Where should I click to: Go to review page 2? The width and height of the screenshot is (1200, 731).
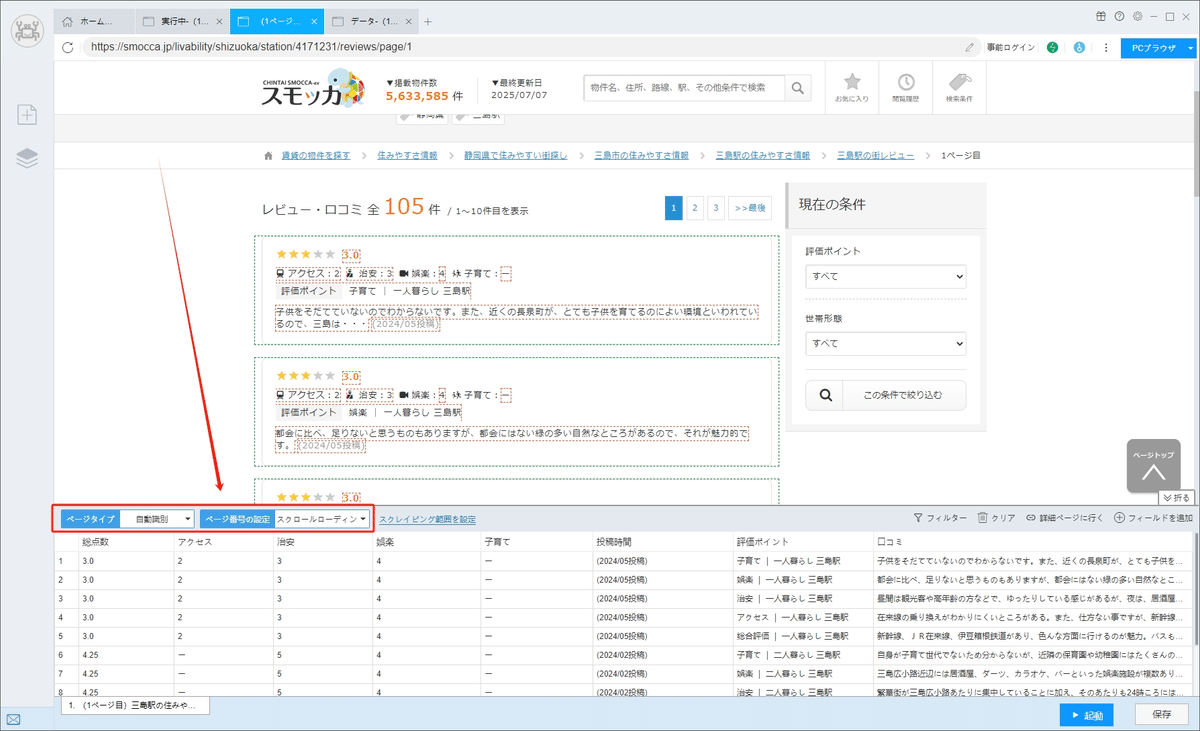tap(695, 208)
